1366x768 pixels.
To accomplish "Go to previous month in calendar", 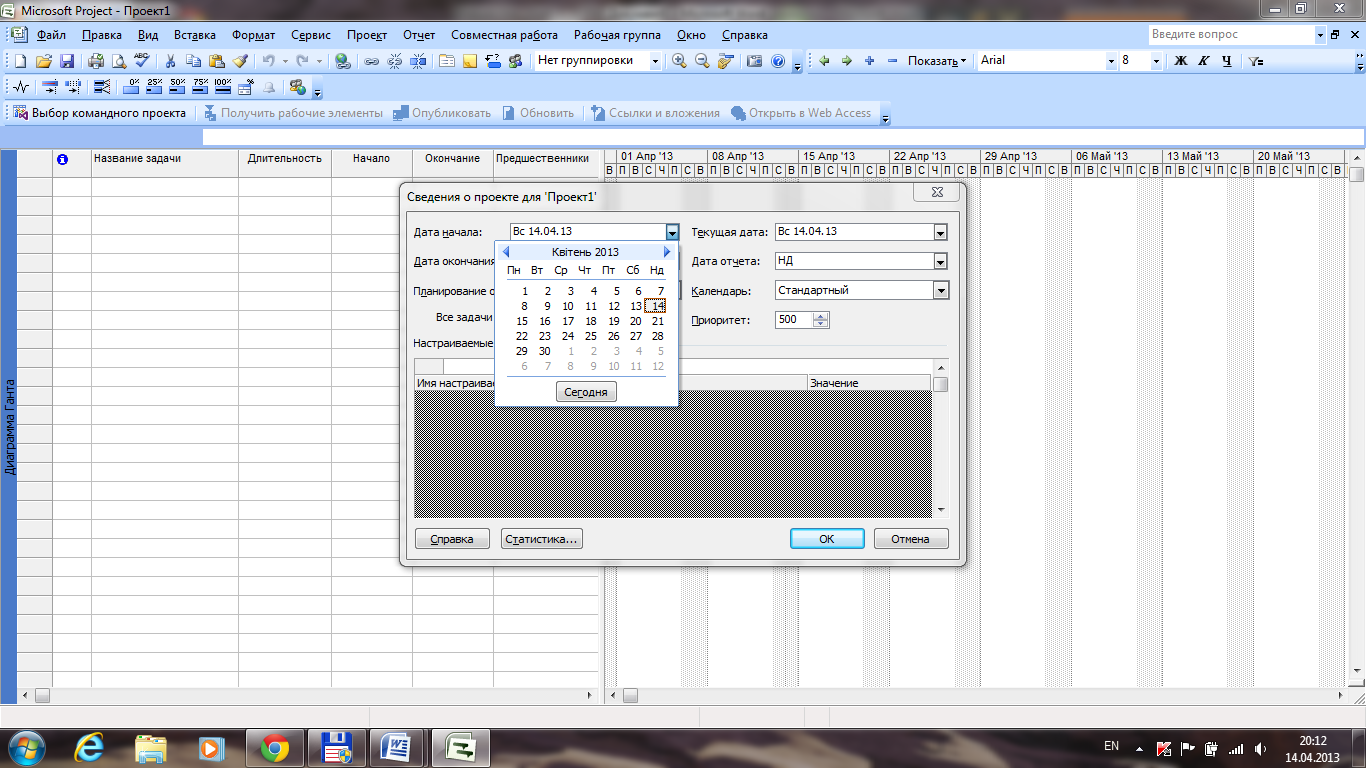I will point(506,252).
